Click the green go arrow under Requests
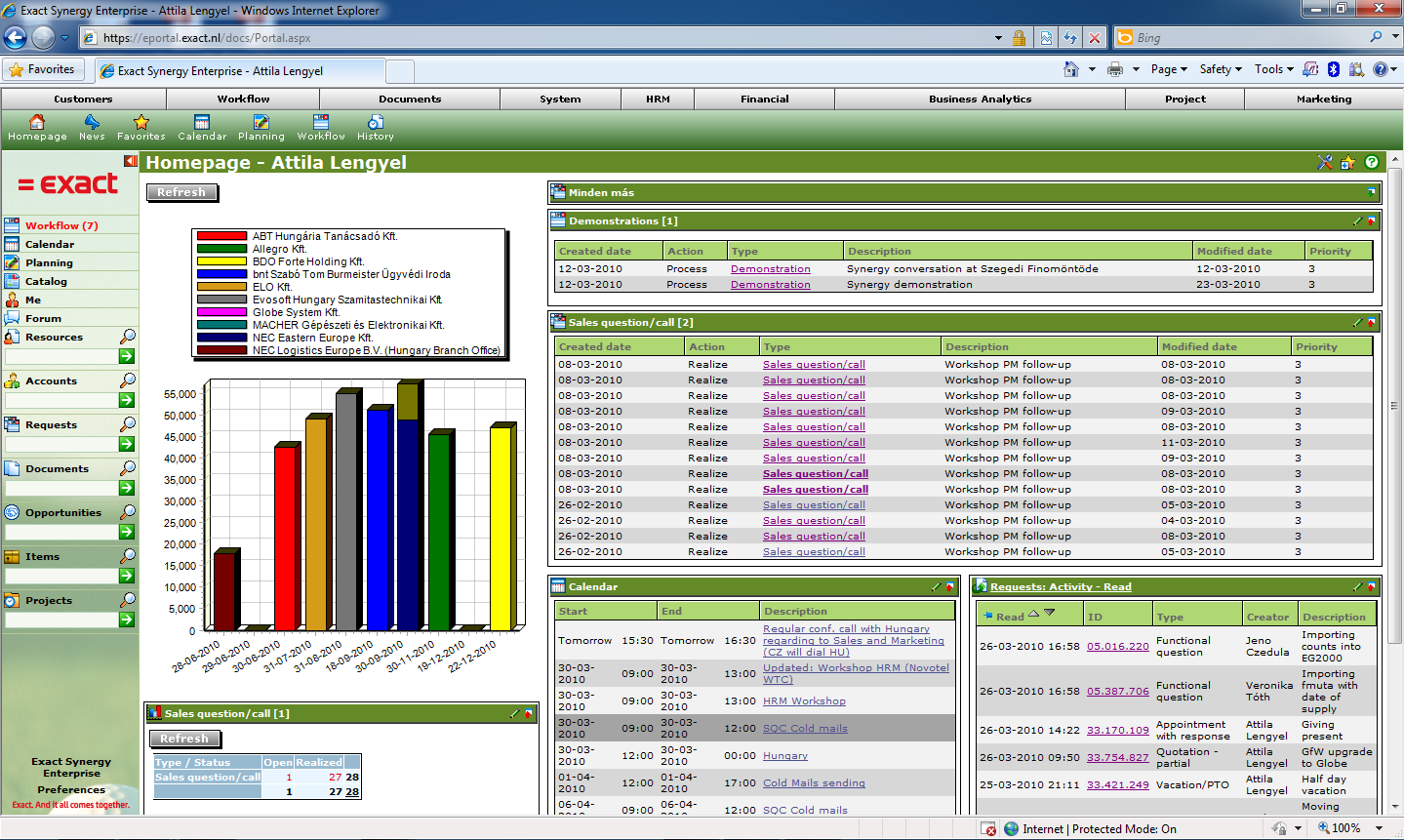 pyautogui.click(x=127, y=444)
